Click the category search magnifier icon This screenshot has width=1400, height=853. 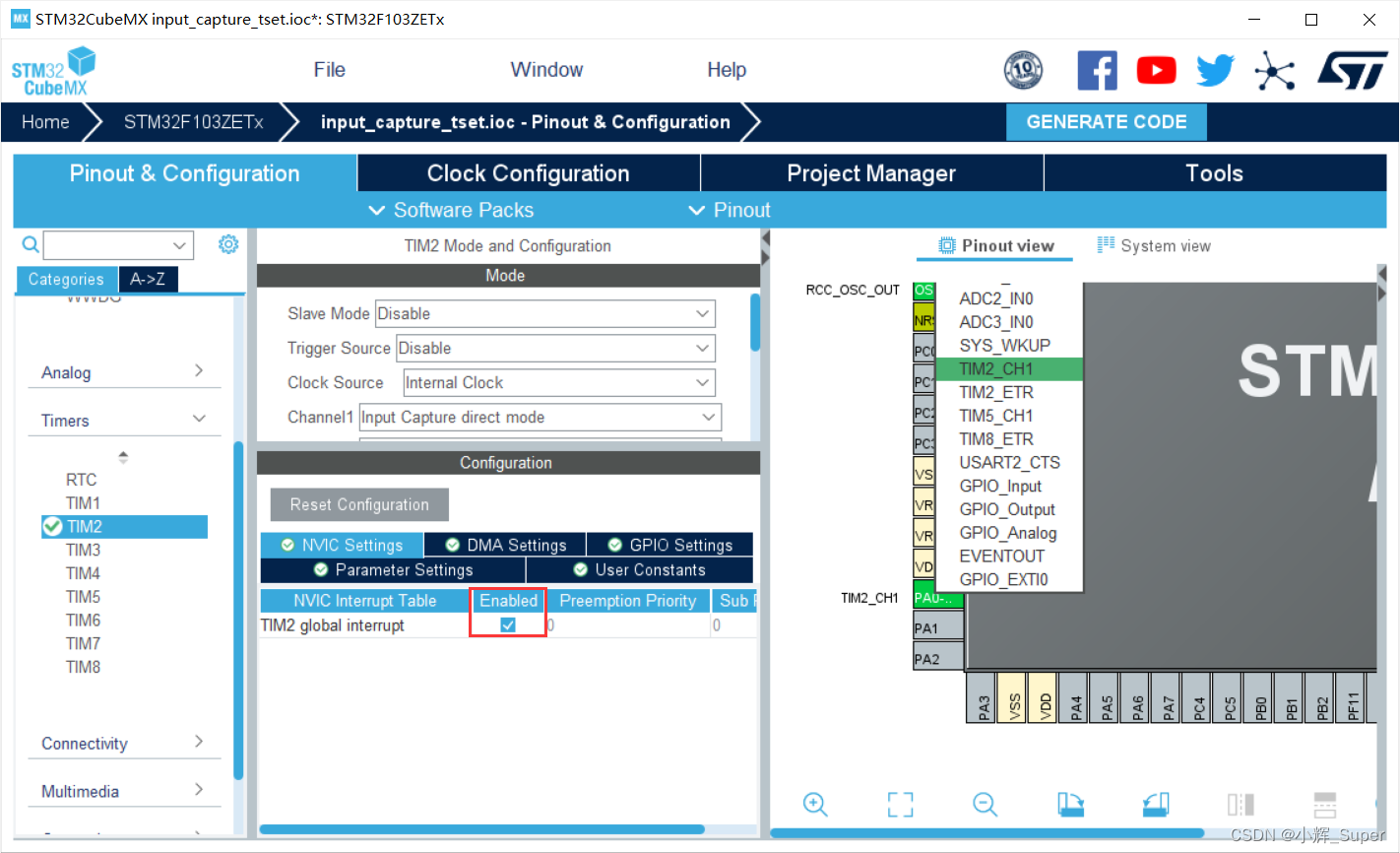click(31, 244)
